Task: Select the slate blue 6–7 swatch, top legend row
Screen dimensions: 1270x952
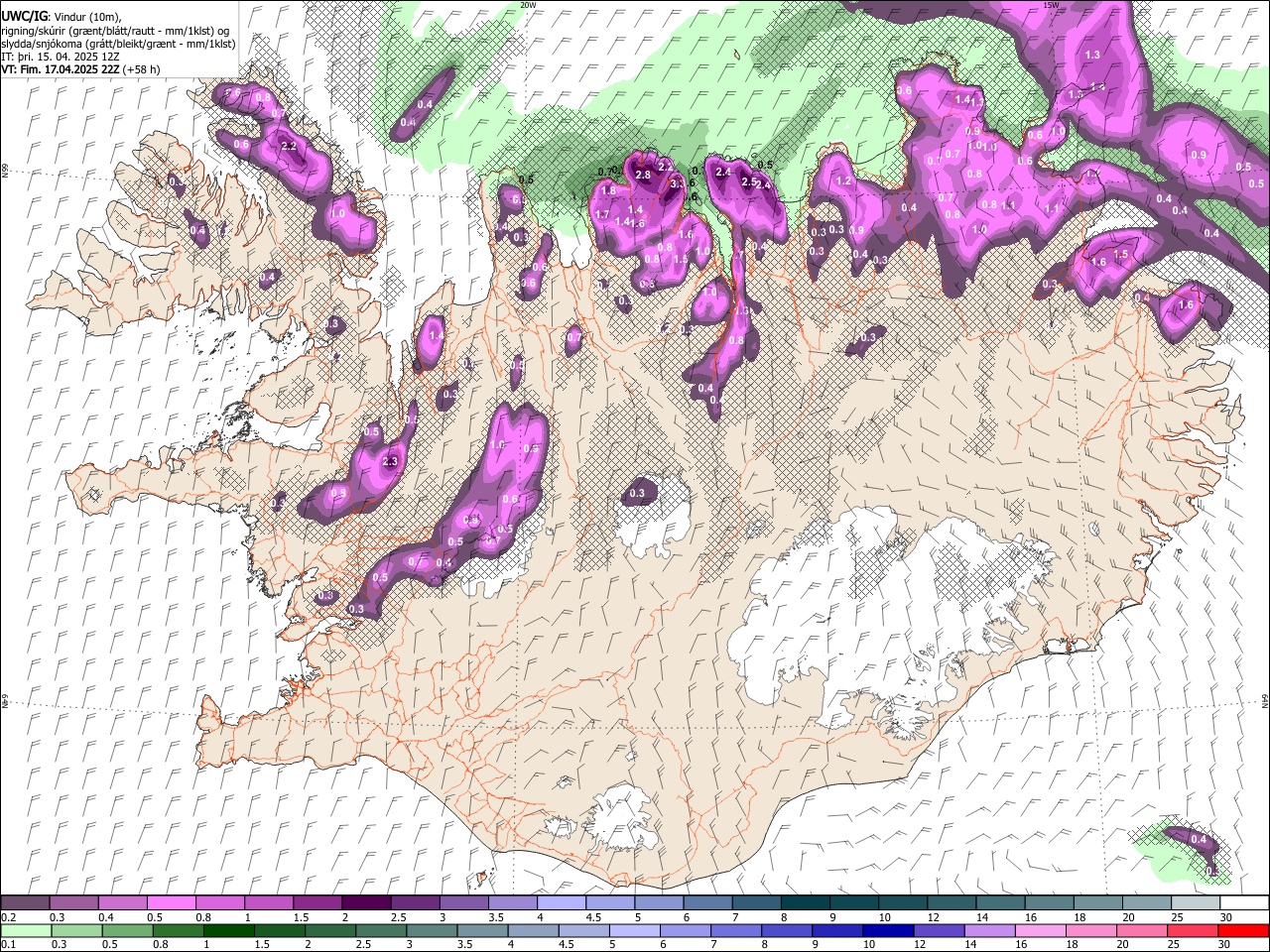Action: pyautogui.click(x=706, y=903)
